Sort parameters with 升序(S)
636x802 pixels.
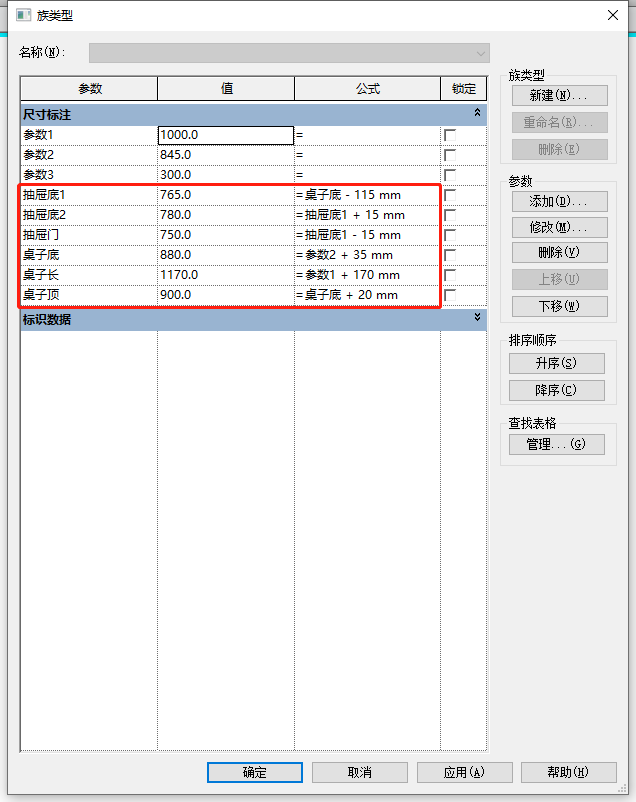pyautogui.click(x=557, y=363)
